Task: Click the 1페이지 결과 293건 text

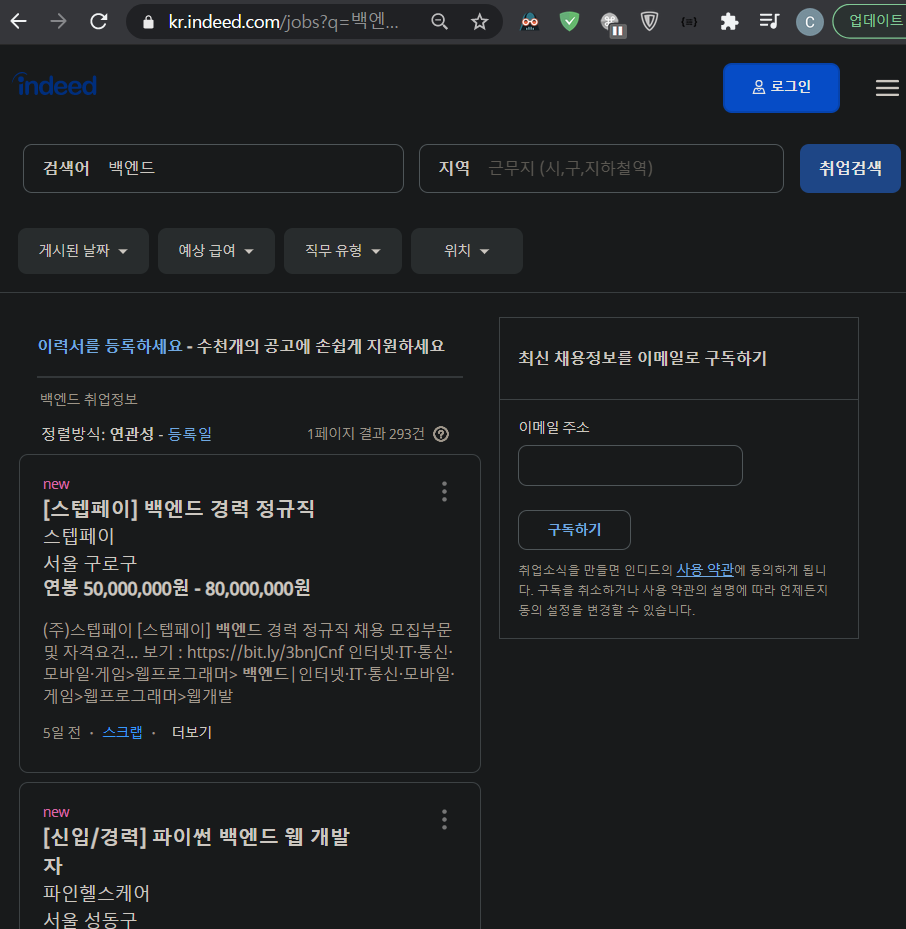Action: tap(366, 434)
